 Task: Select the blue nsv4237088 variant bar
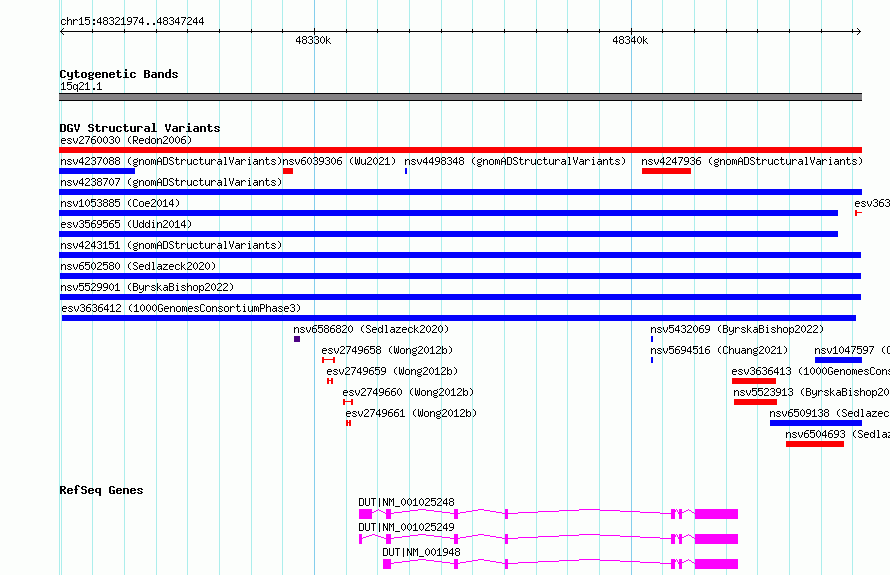[97, 171]
